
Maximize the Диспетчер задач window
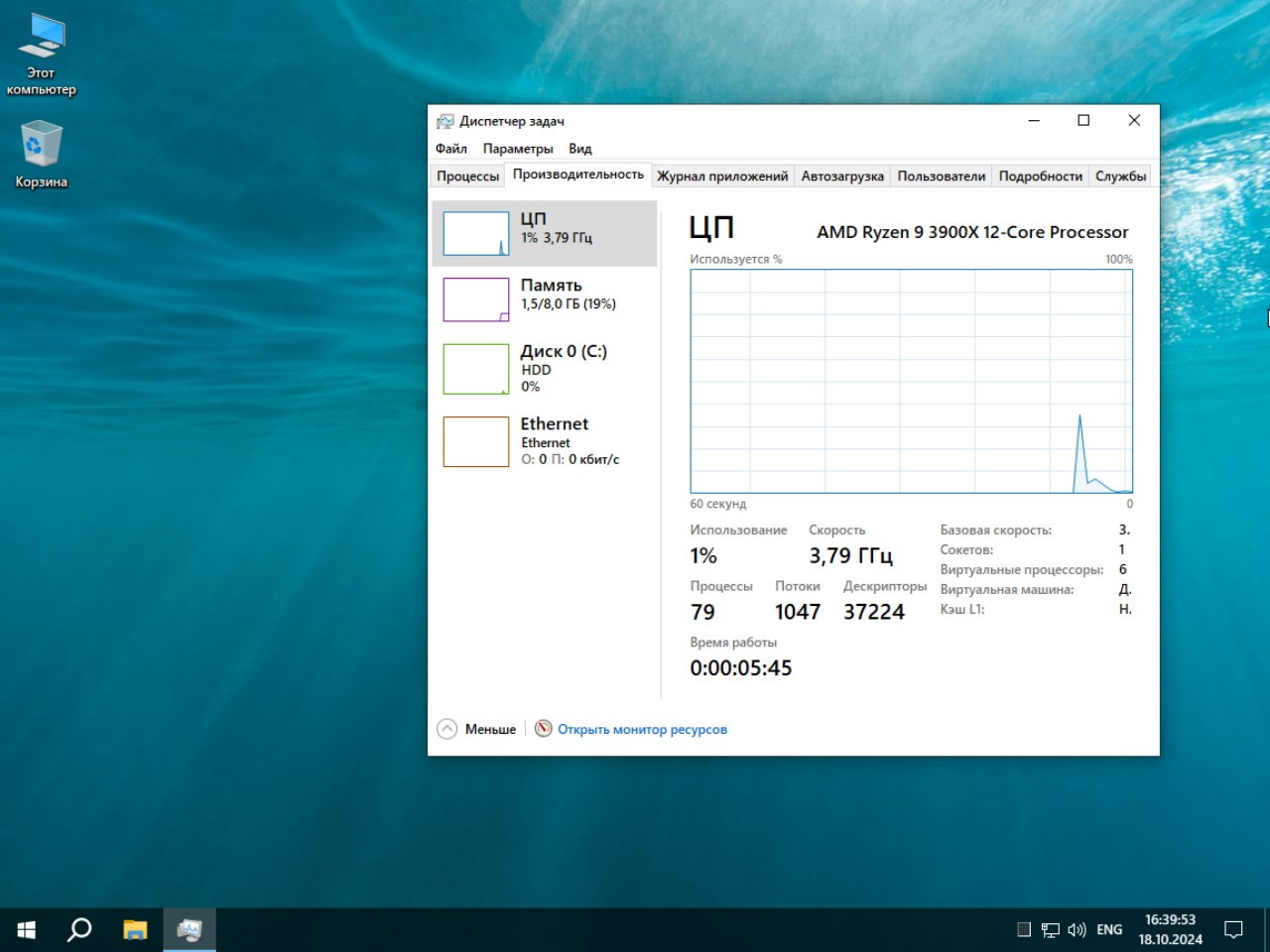click(1083, 120)
